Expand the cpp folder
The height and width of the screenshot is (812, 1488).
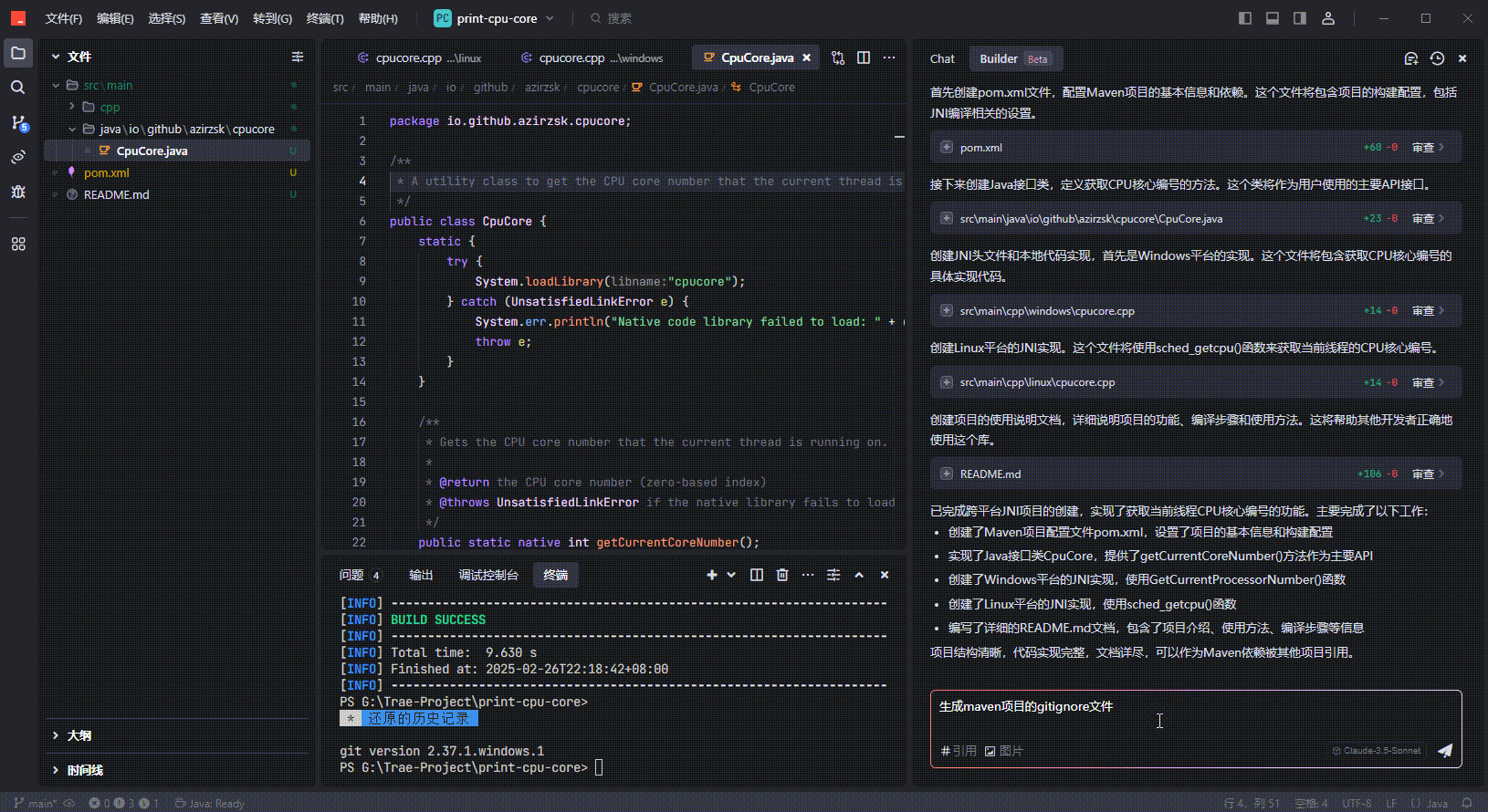click(72, 107)
